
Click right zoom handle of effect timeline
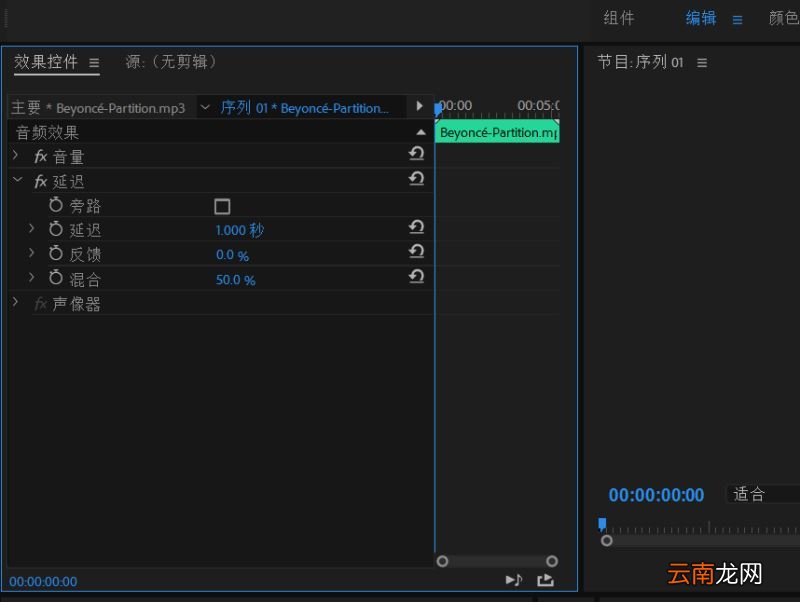tap(552, 561)
